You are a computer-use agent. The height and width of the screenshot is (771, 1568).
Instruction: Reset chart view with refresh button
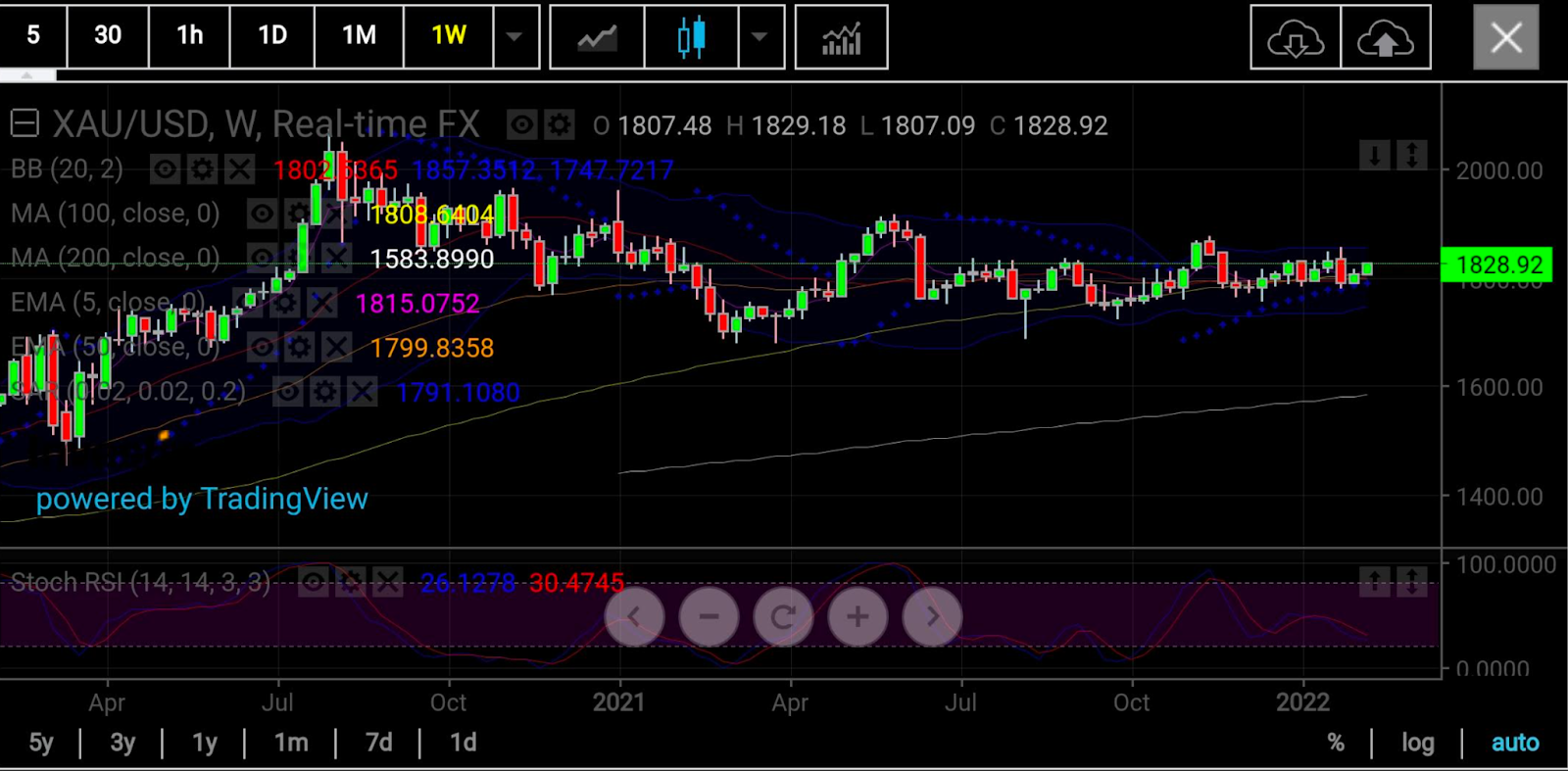783,616
